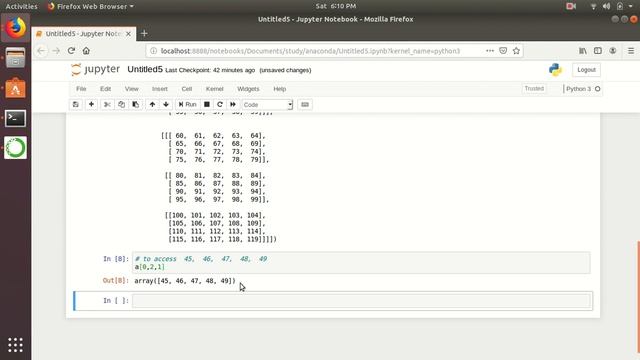
Task: Click the Logout button
Action: coord(586,70)
